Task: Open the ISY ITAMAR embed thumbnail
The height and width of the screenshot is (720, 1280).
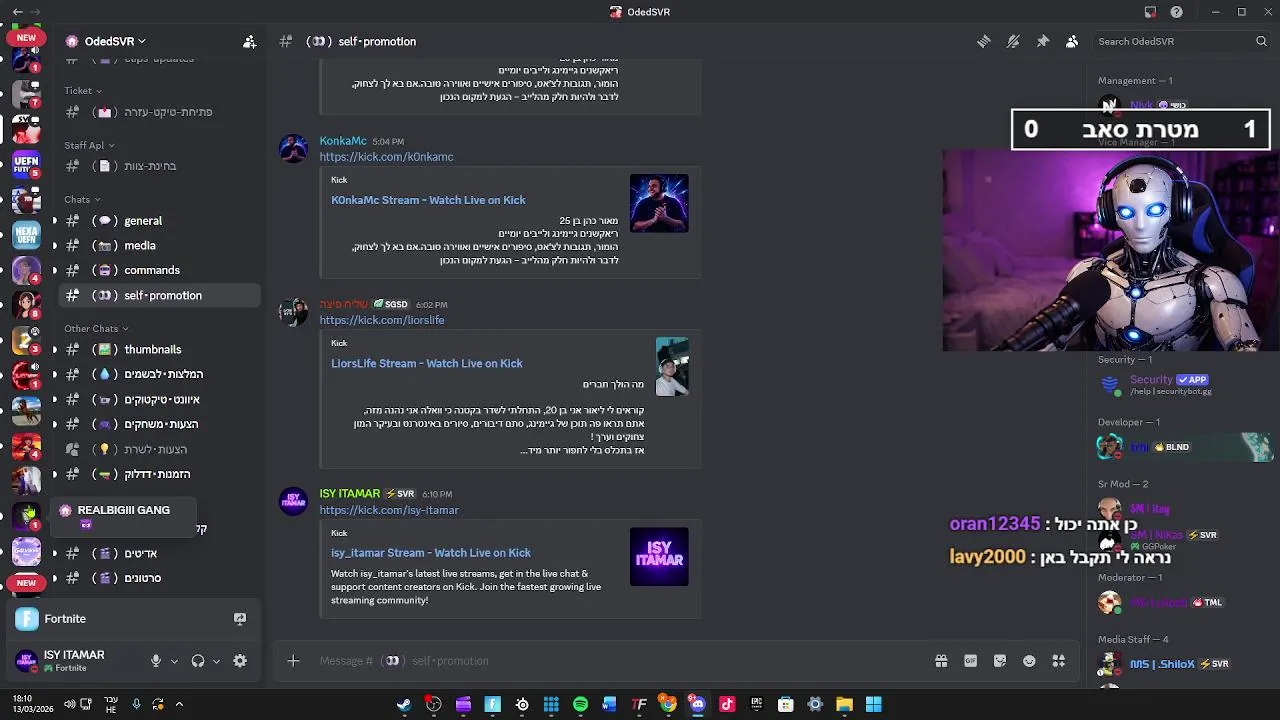Action: (659, 557)
